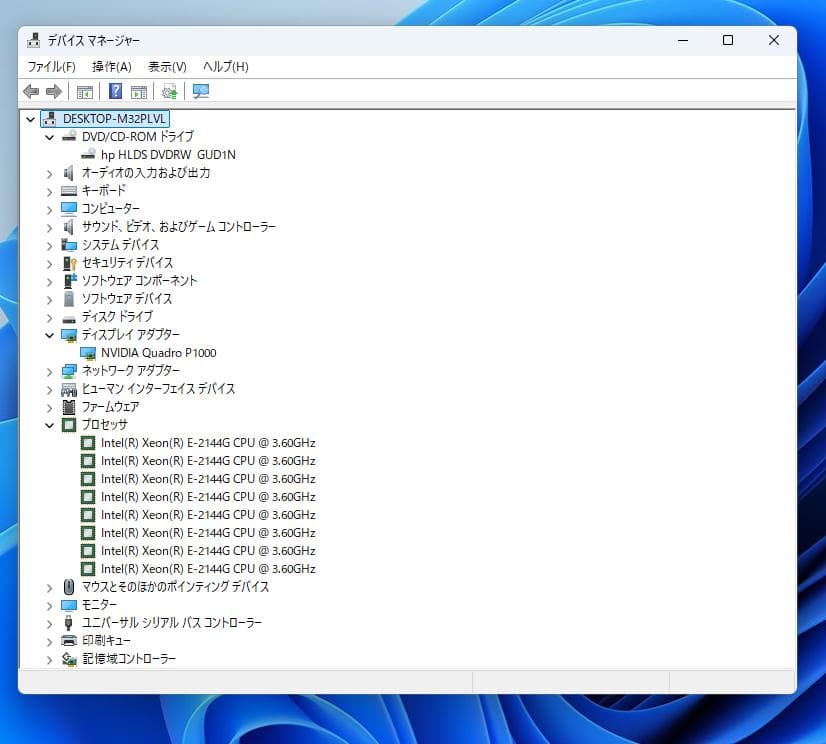Select the NVIDIA Quadro P1000 display adapter
Viewport: 826px width, 744px height.
pos(155,352)
